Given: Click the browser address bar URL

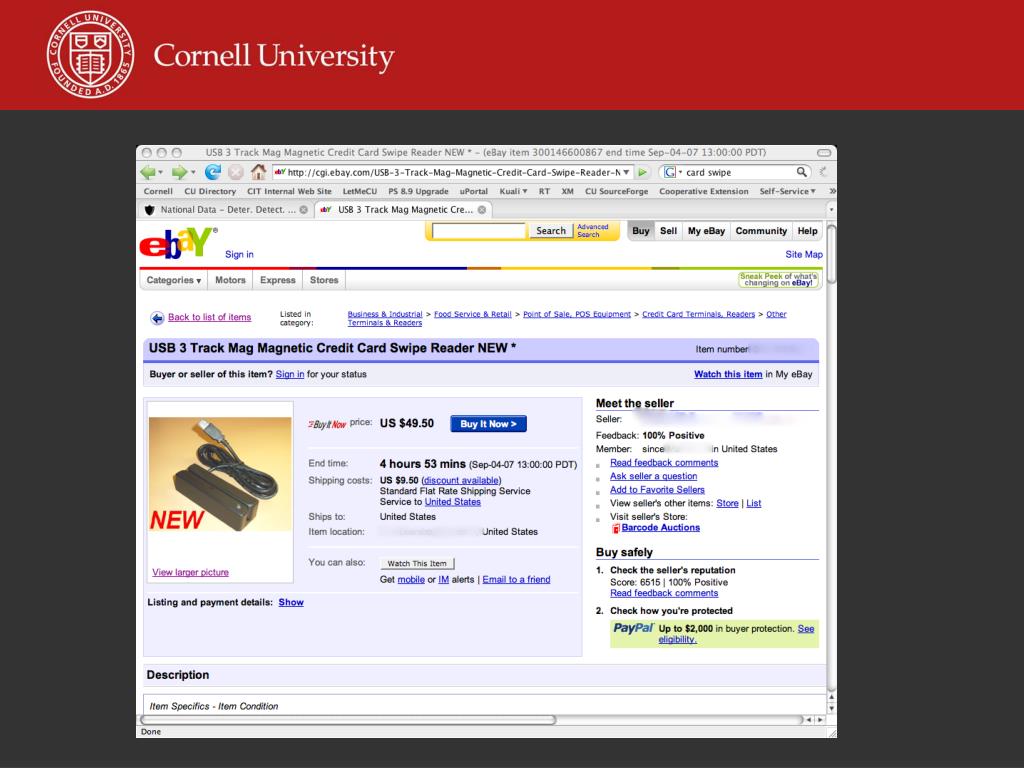Looking at the screenshot, I should (x=453, y=172).
